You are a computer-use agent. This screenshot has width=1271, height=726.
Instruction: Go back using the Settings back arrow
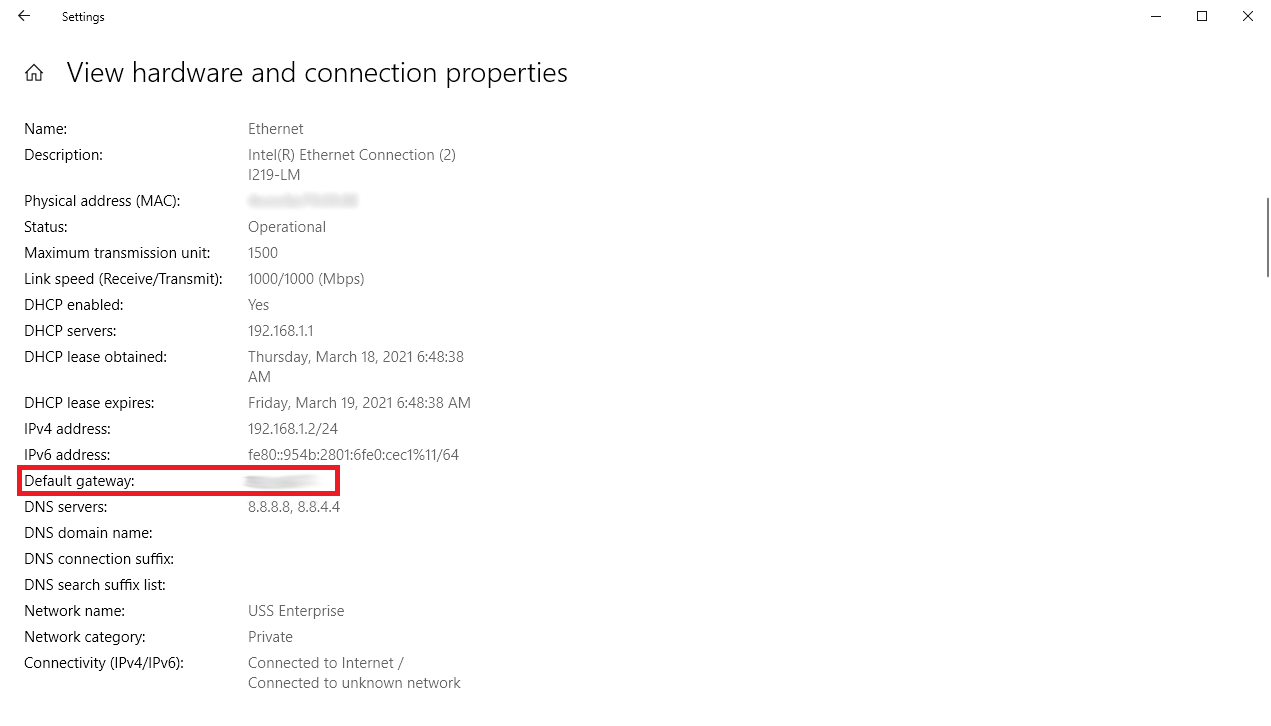pyautogui.click(x=24, y=16)
